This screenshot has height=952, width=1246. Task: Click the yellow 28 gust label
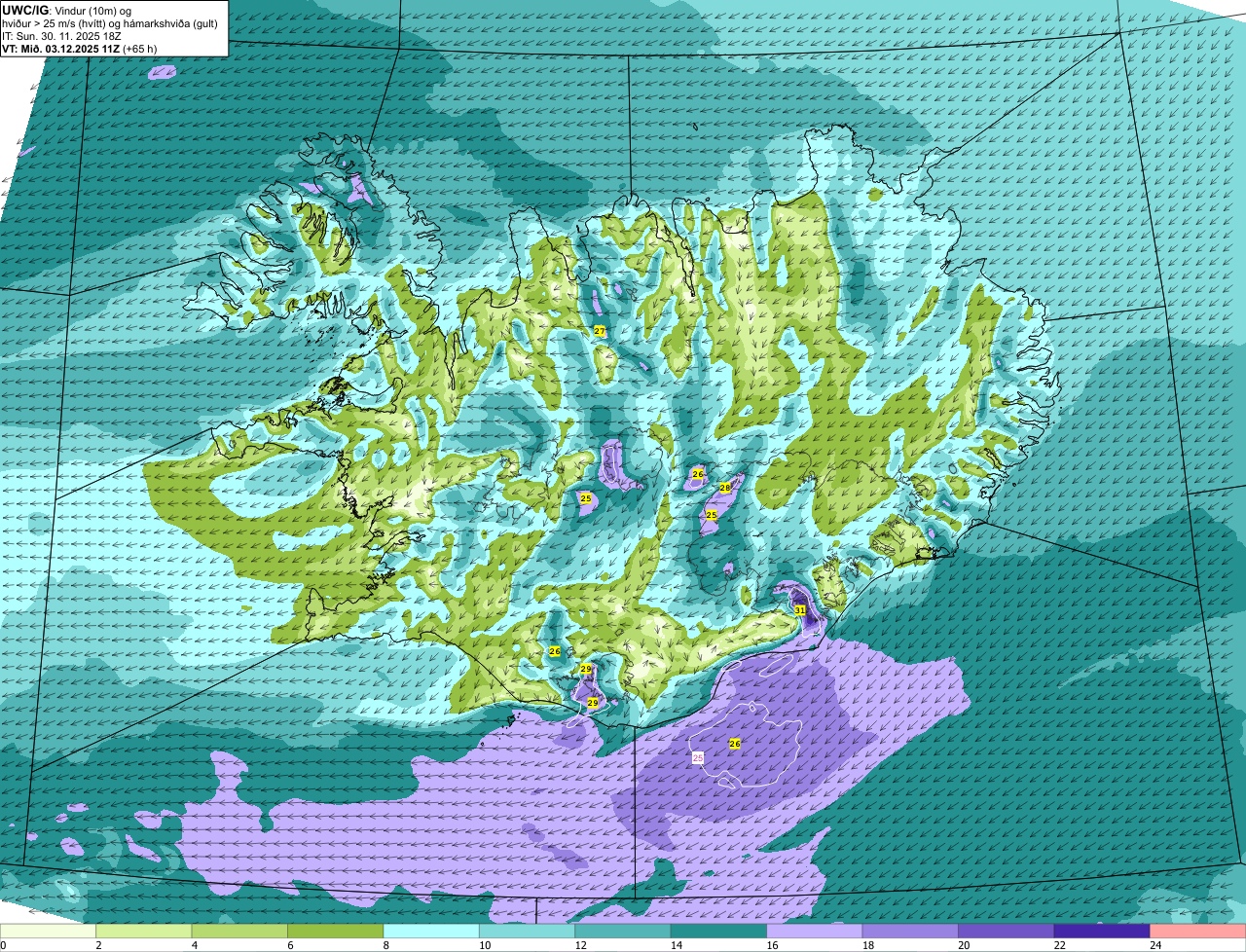[x=725, y=488]
